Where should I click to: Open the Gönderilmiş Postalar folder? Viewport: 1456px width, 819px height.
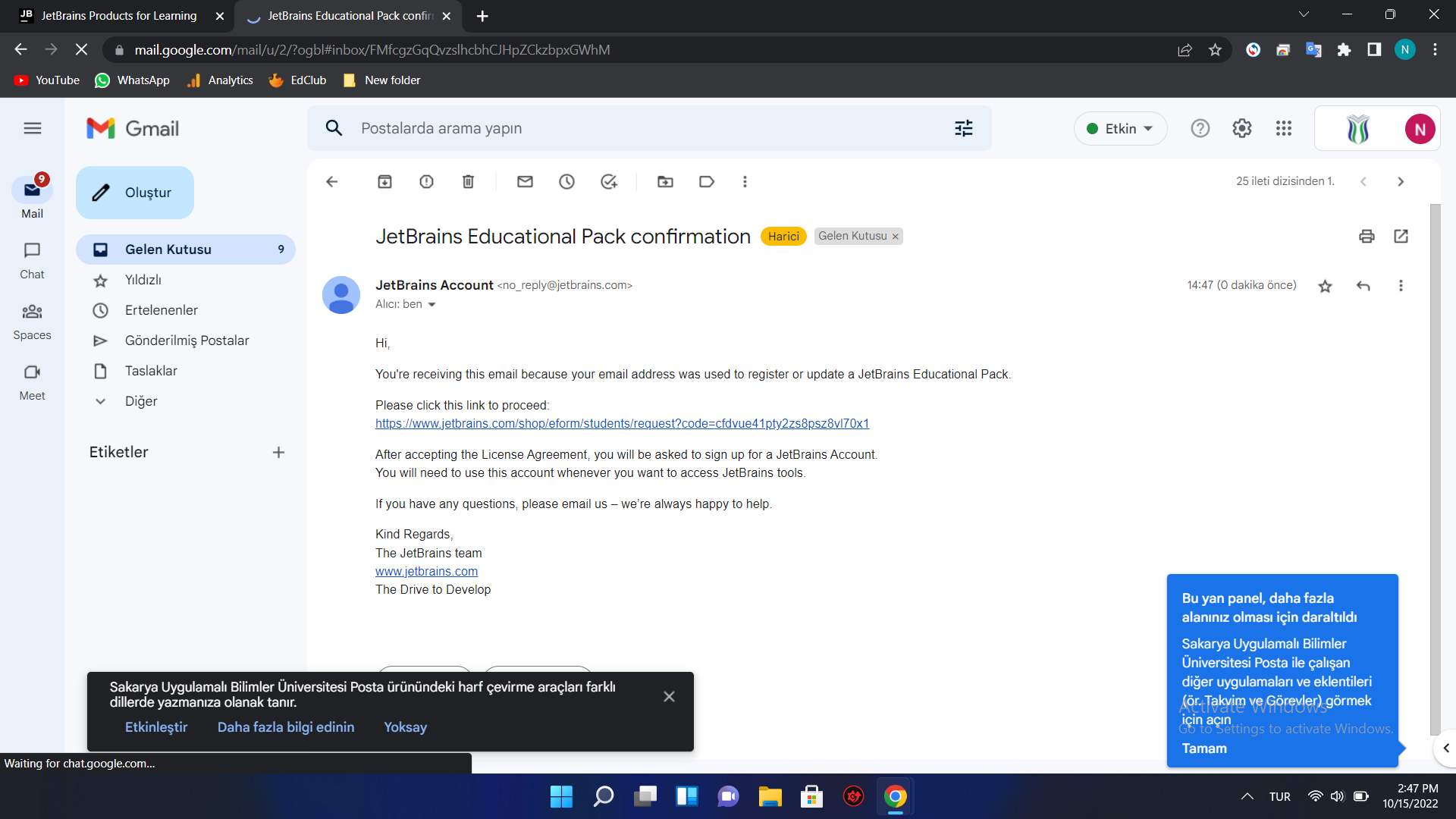click(187, 340)
